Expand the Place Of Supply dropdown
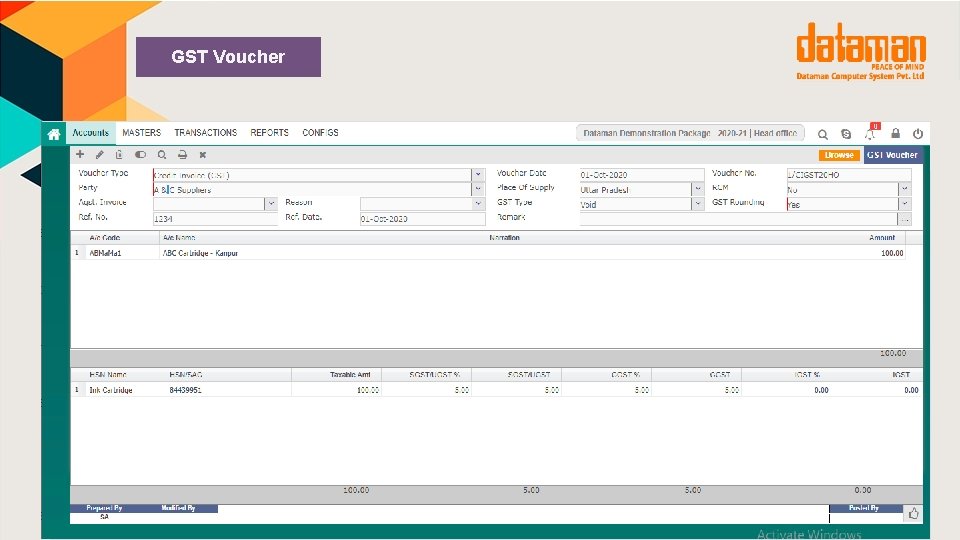 (697, 190)
